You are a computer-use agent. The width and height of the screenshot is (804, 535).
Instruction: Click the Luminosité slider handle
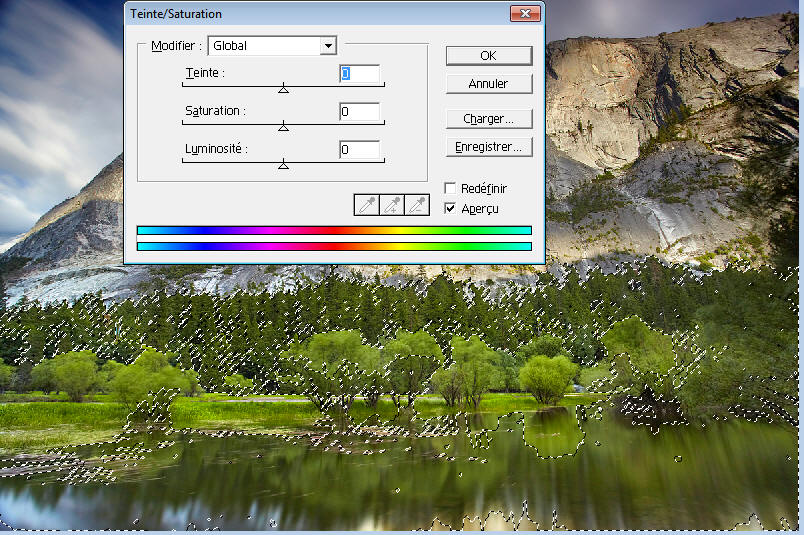[283, 165]
